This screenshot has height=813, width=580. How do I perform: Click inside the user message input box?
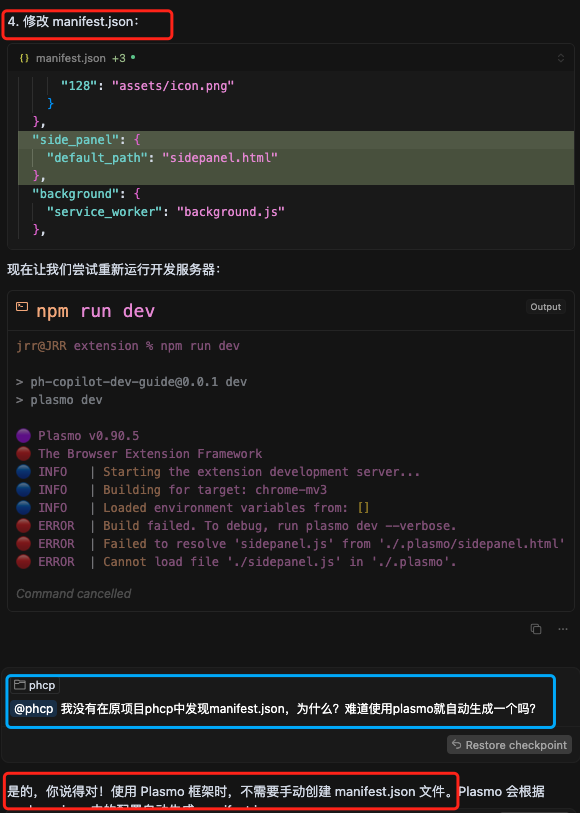point(280,701)
